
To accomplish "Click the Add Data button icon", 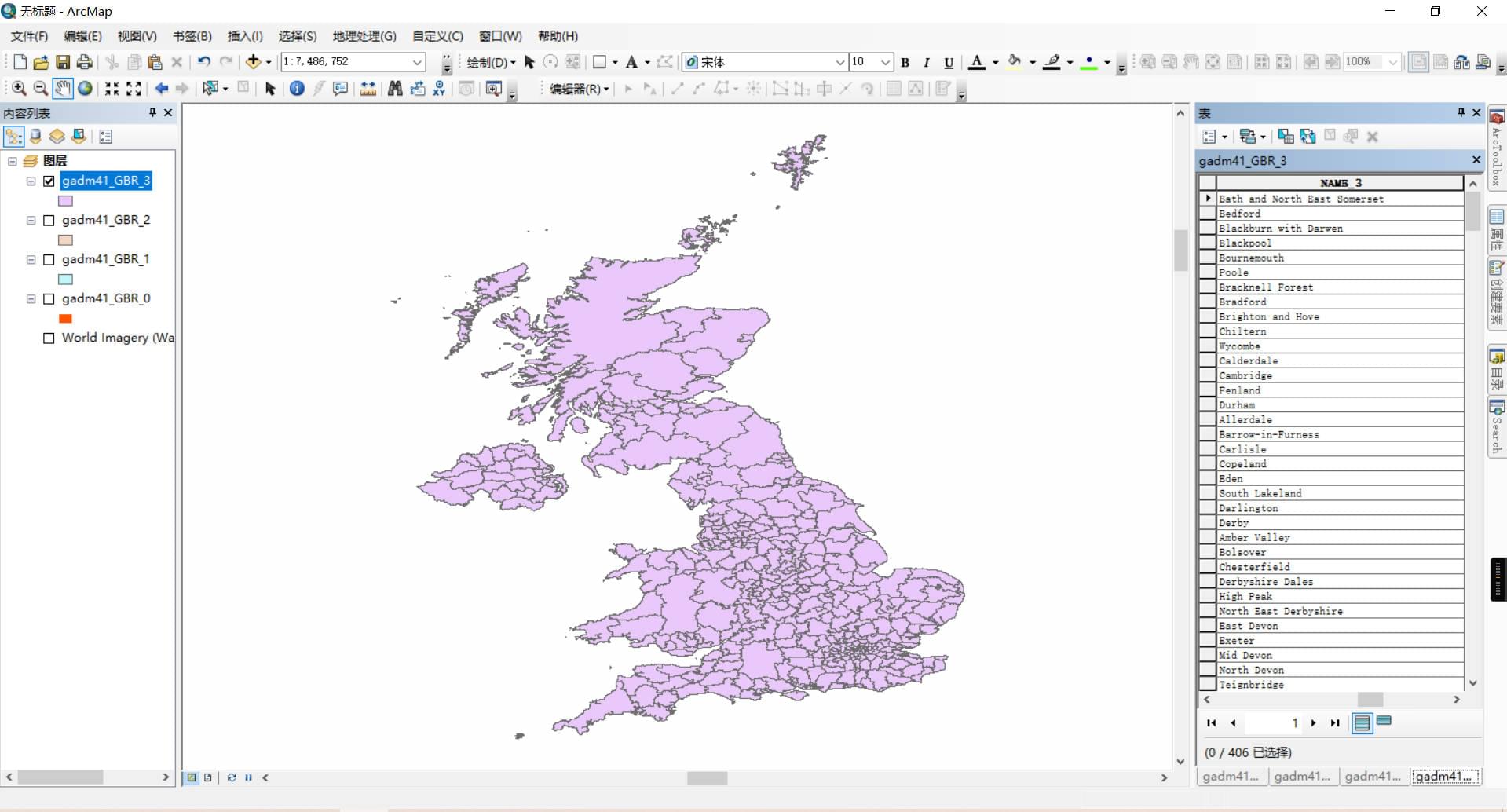I will coord(253,61).
